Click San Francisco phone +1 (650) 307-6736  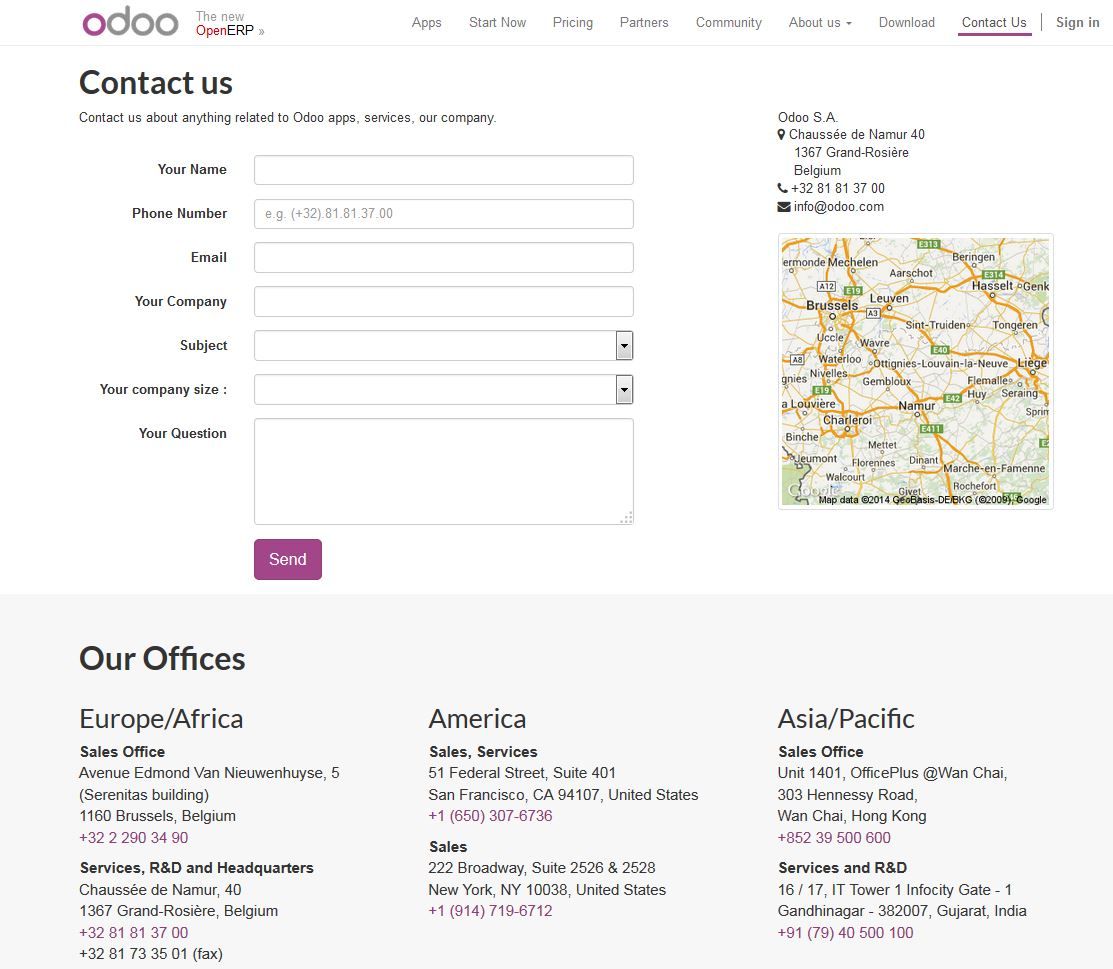pos(490,816)
